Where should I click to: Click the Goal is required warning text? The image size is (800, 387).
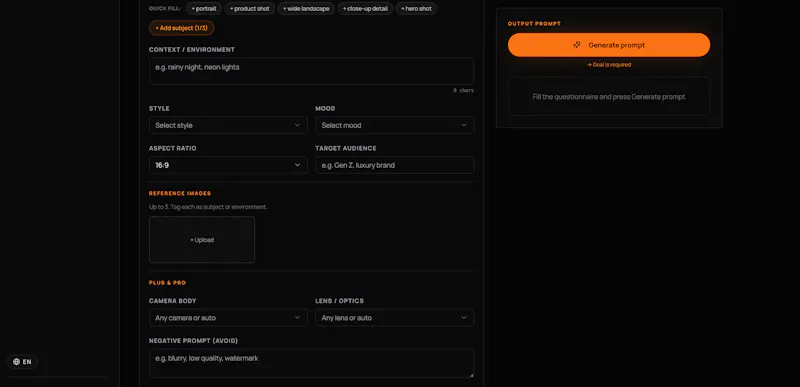609,65
